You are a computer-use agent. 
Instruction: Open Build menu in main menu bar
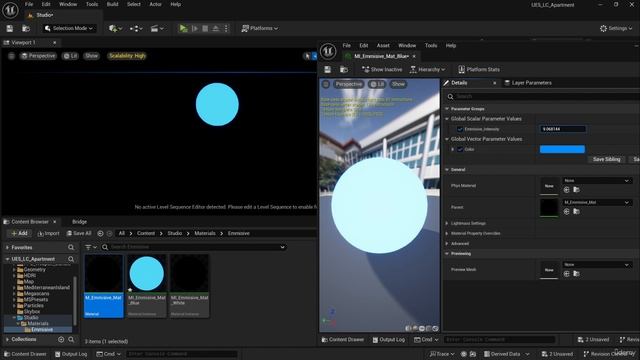(112, 4)
